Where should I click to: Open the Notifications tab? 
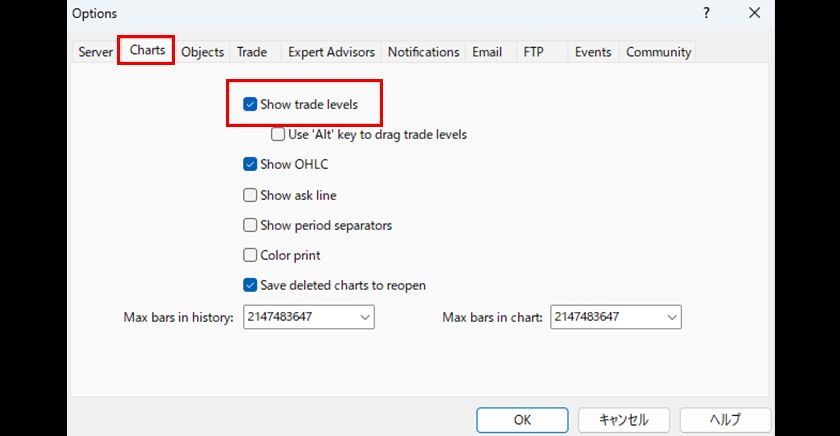pyautogui.click(x=423, y=52)
